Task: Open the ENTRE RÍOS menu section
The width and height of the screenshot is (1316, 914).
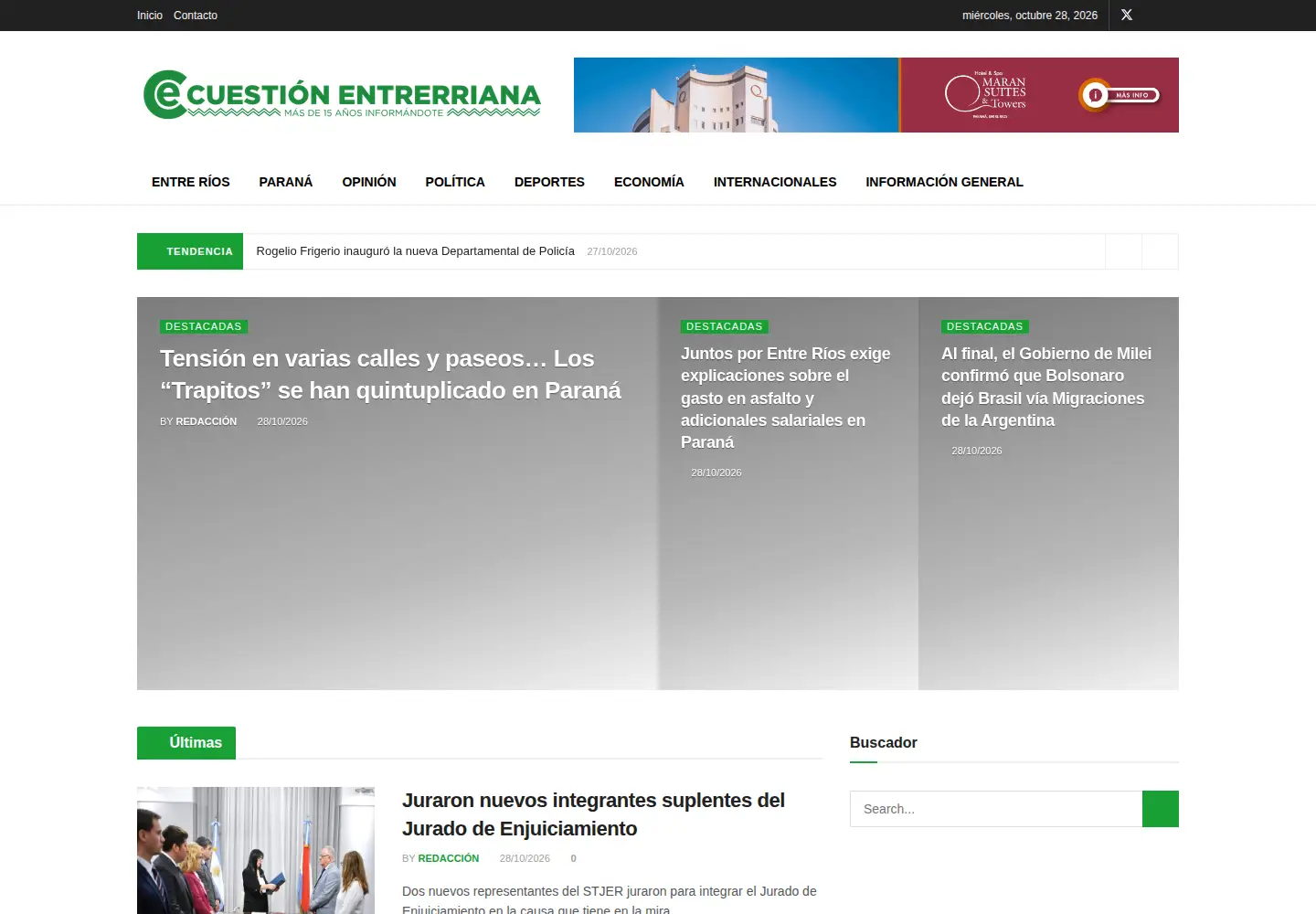Action: coord(191,182)
